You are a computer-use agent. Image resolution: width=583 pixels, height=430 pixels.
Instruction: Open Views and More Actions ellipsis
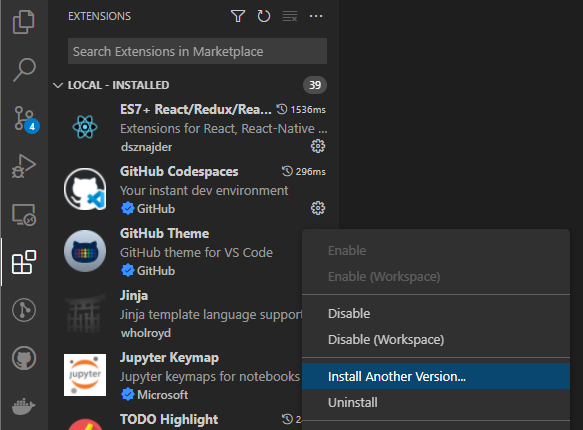(x=316, y=16)
